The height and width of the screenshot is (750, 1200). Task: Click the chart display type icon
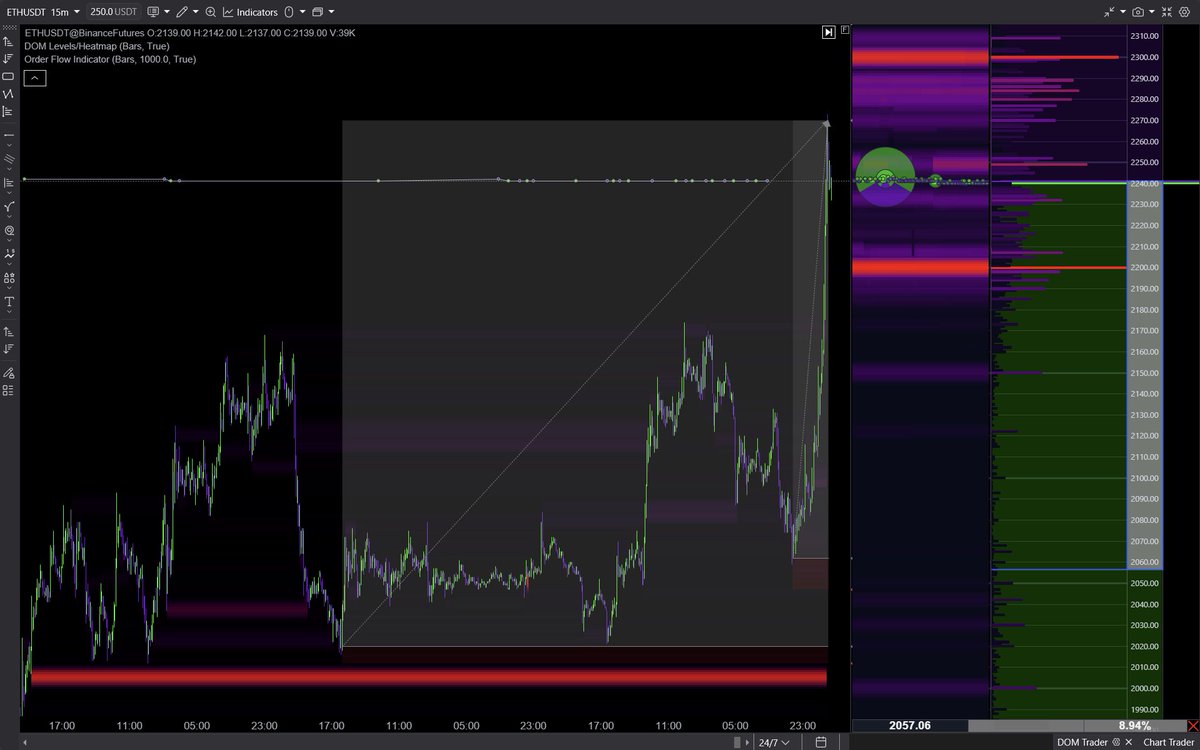tap(152, 12)
